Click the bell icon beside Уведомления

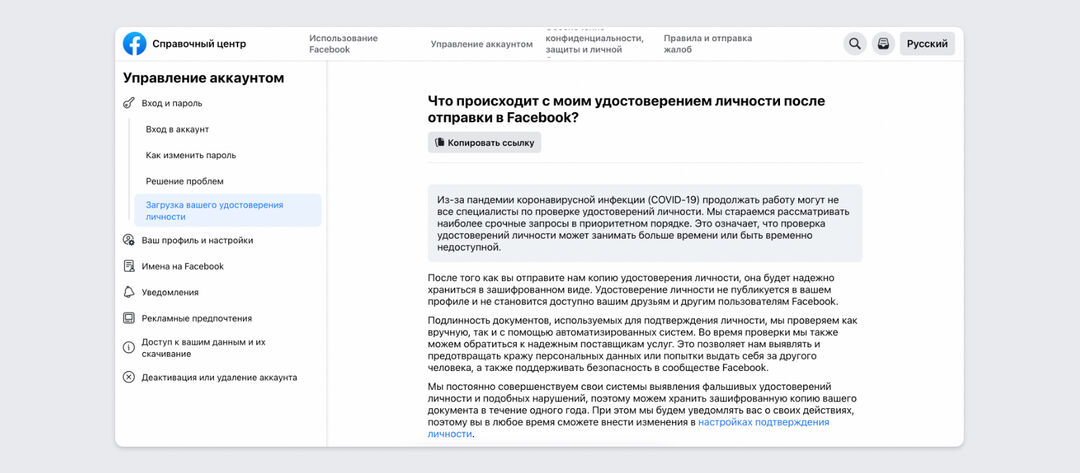[x=129, y=292]
